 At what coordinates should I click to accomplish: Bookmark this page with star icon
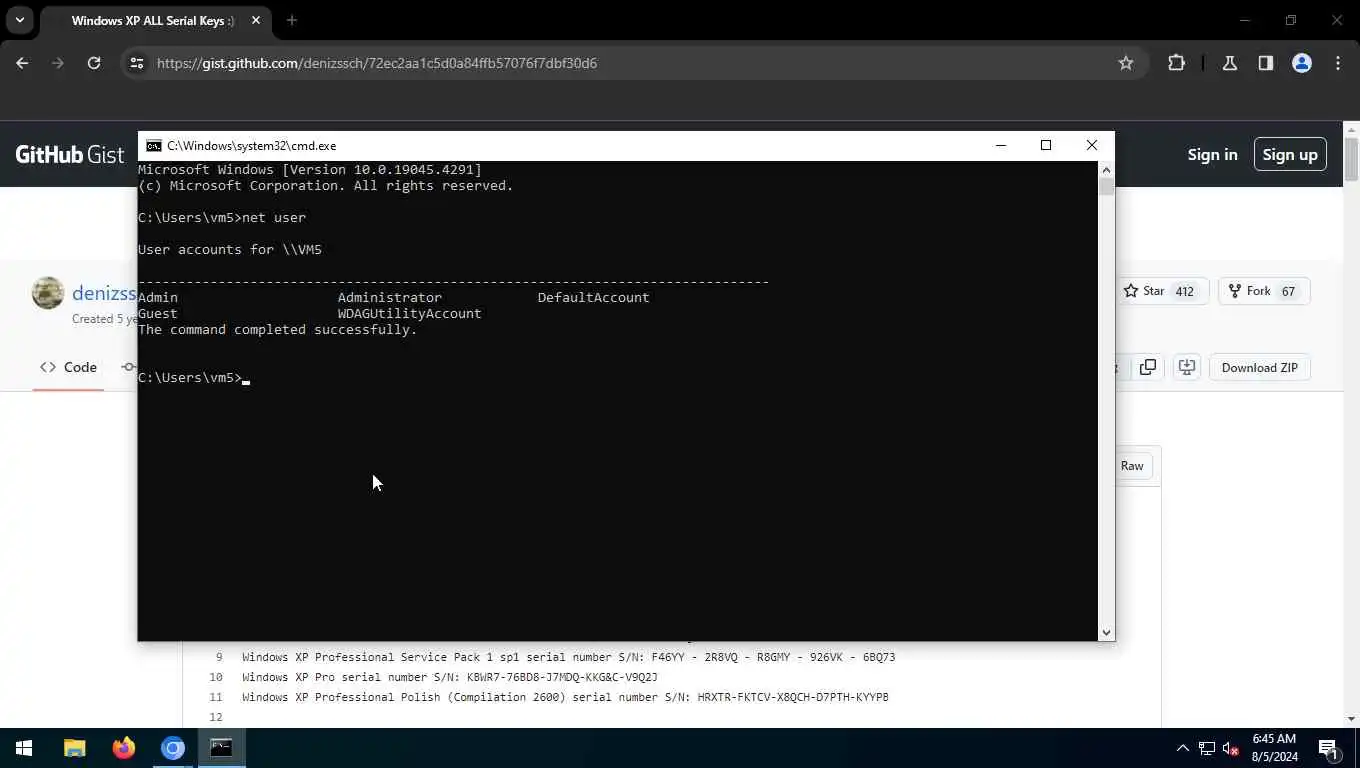coord(1126,63)
